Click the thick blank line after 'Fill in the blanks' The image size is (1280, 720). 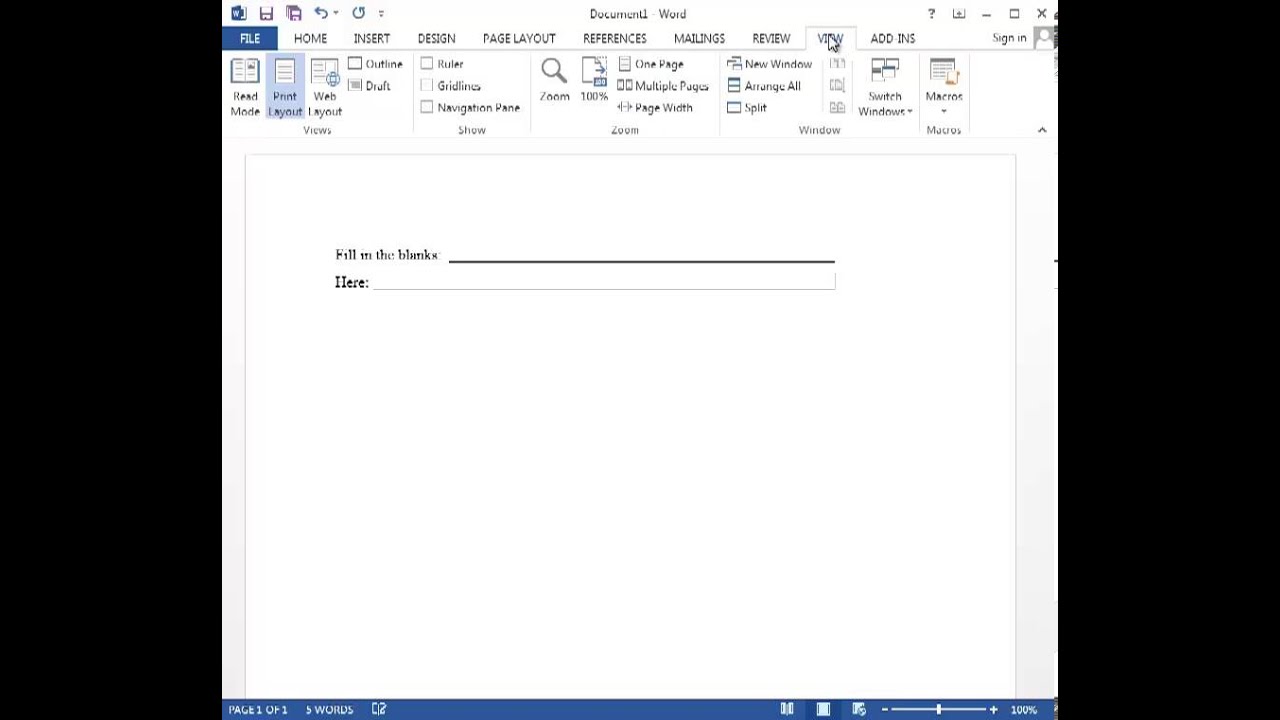click(641, 261)
